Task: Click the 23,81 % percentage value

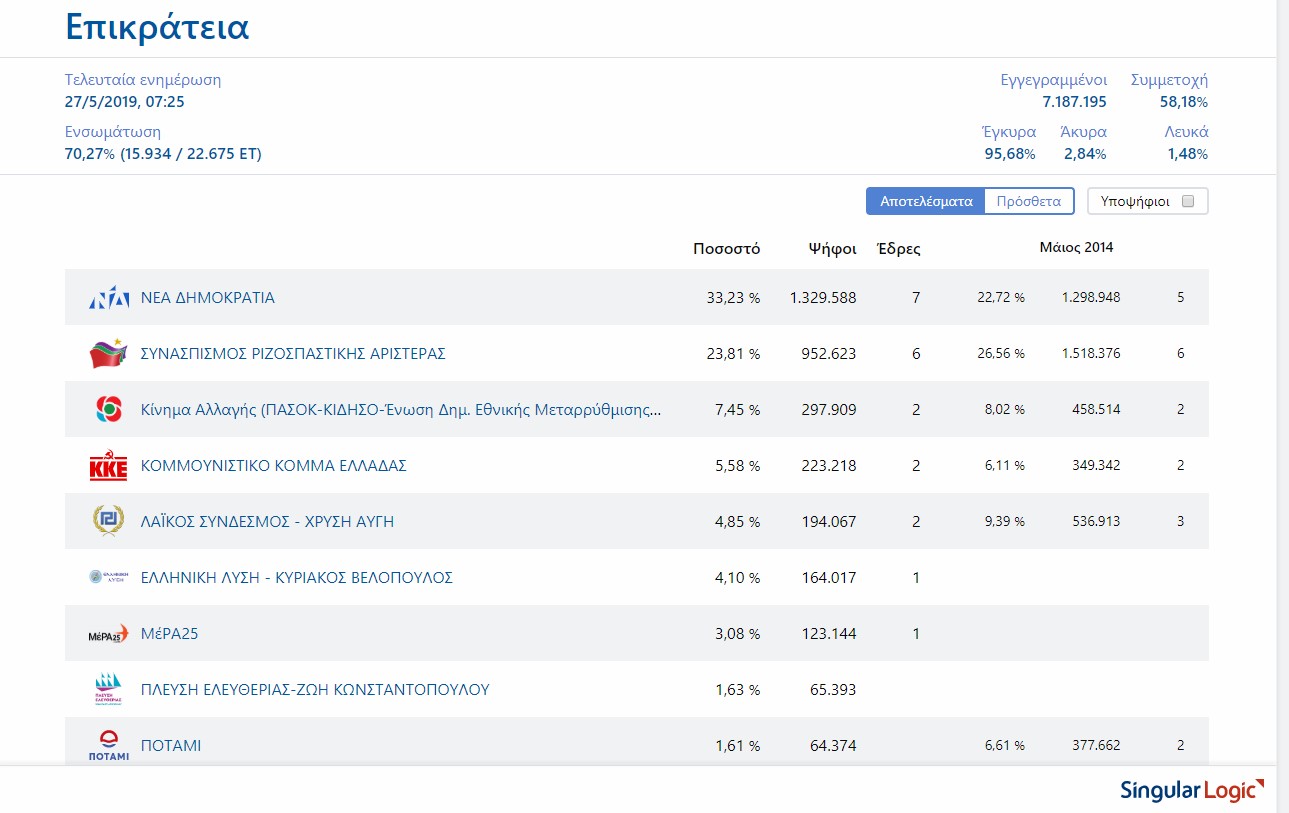Action: [732, 354]
